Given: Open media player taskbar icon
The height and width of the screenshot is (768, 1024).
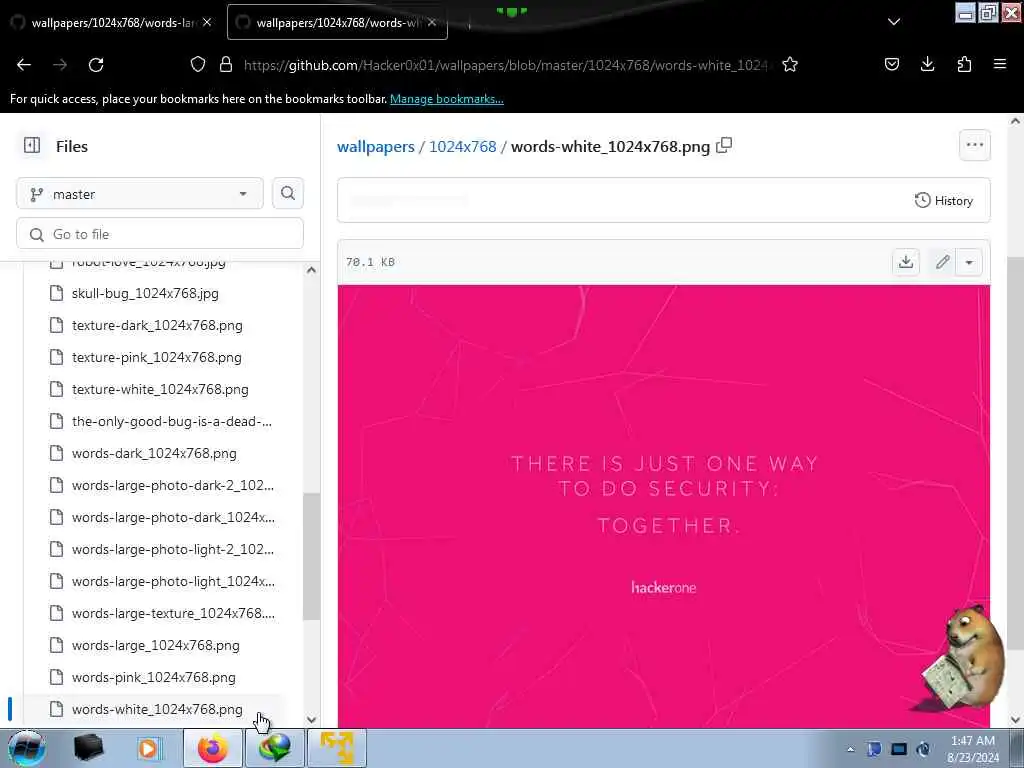Looking at the screenshot, I should click(x=148, y=748).
